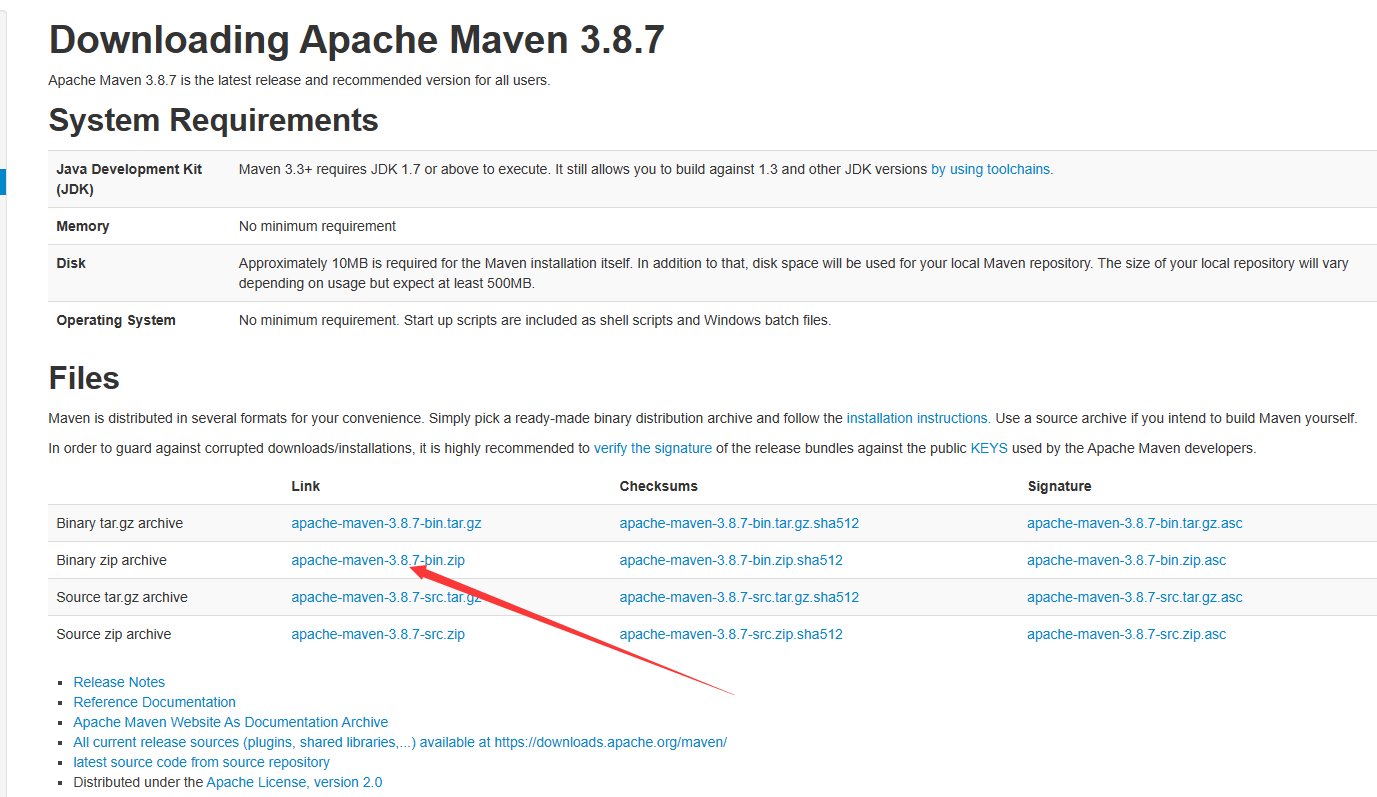Click the 'Downloading Apache Maven 3.8.7' heading

click(356, 41)
